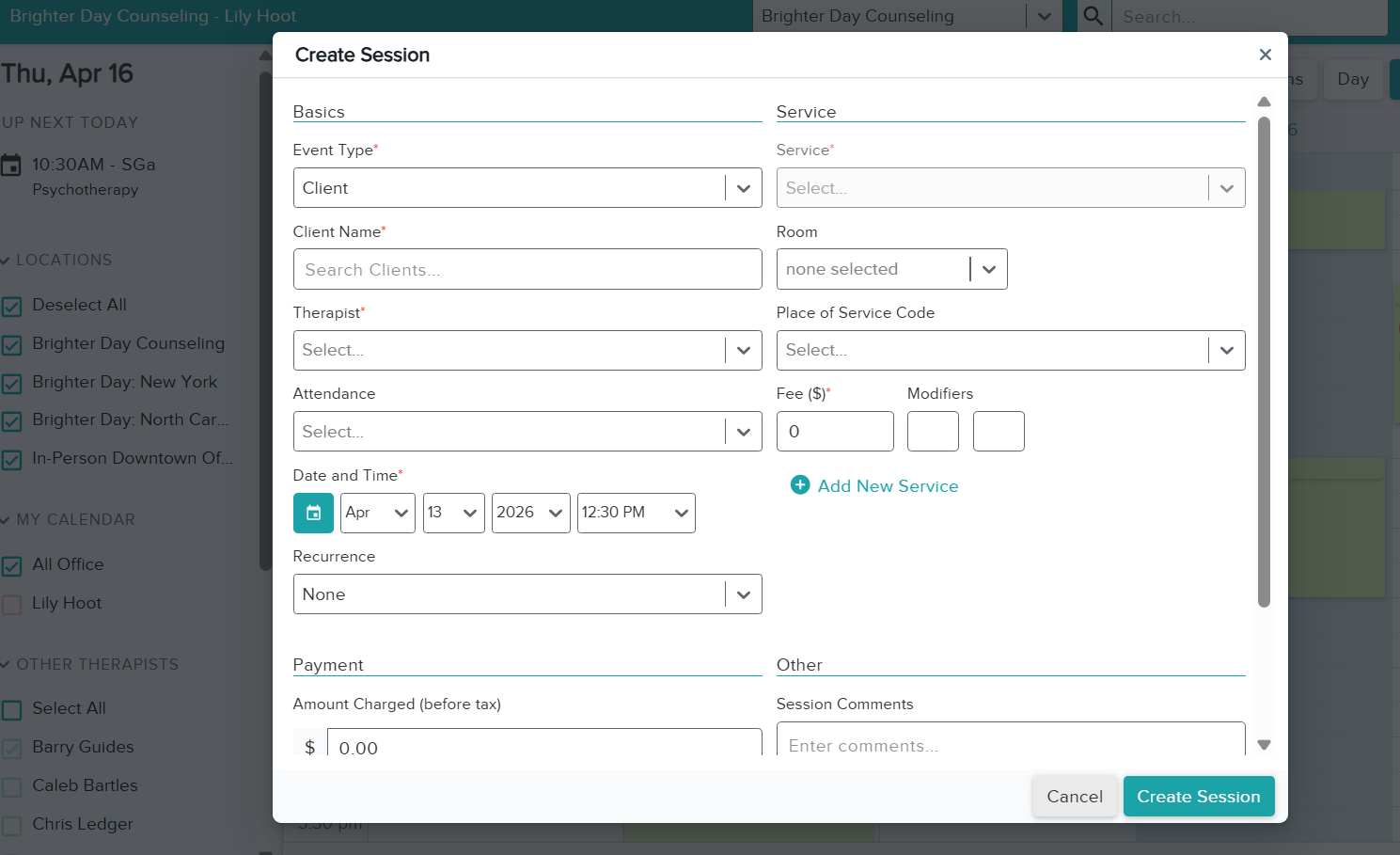Screen dimensions: 1400x855
Task: Click the Thu, Apr 16 date heading
Action: [67, 73]
